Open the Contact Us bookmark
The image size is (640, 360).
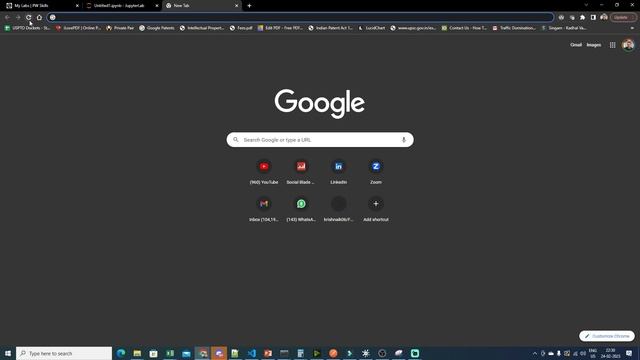point(464,28)
